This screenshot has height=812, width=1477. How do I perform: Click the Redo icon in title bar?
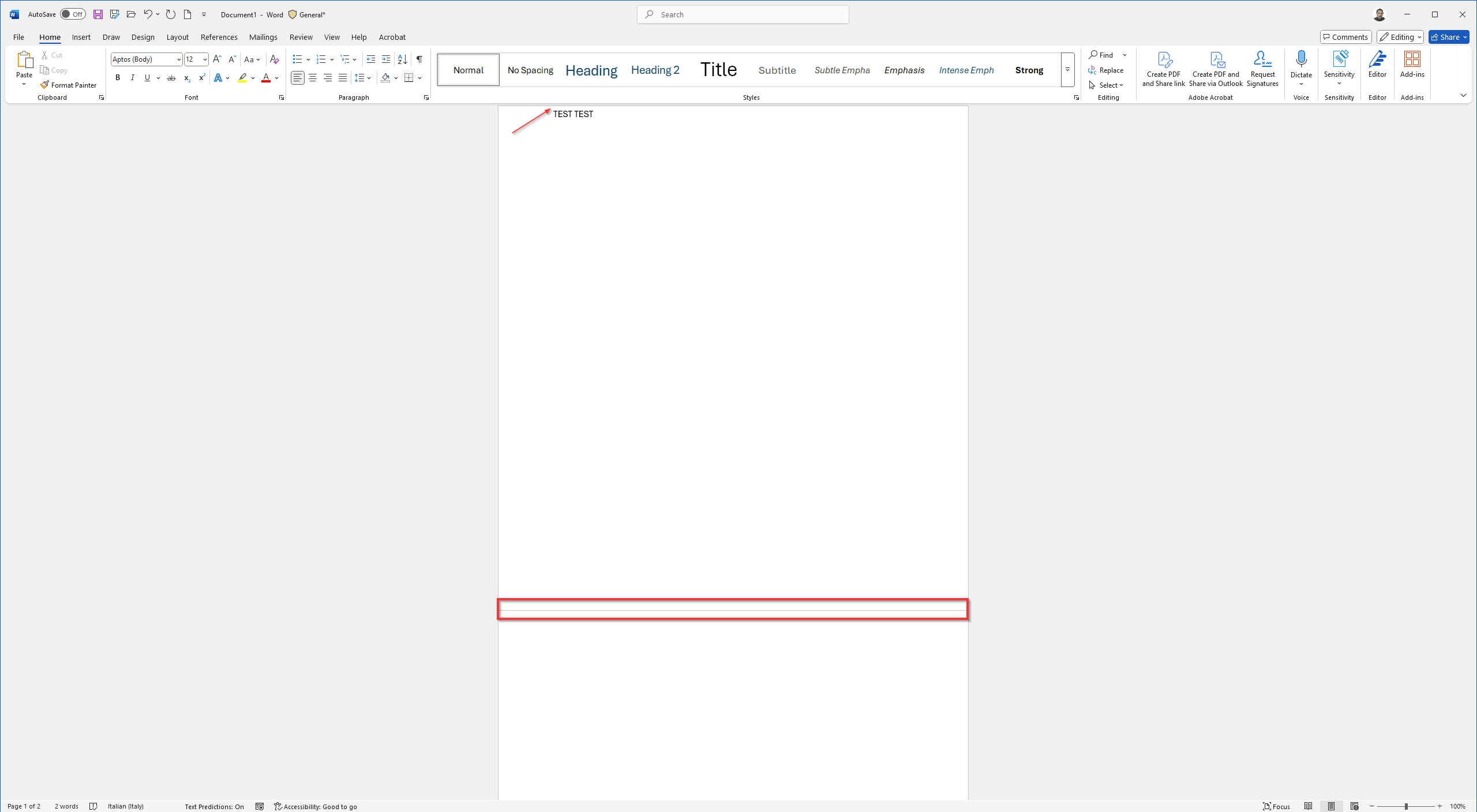click(171, 14)
